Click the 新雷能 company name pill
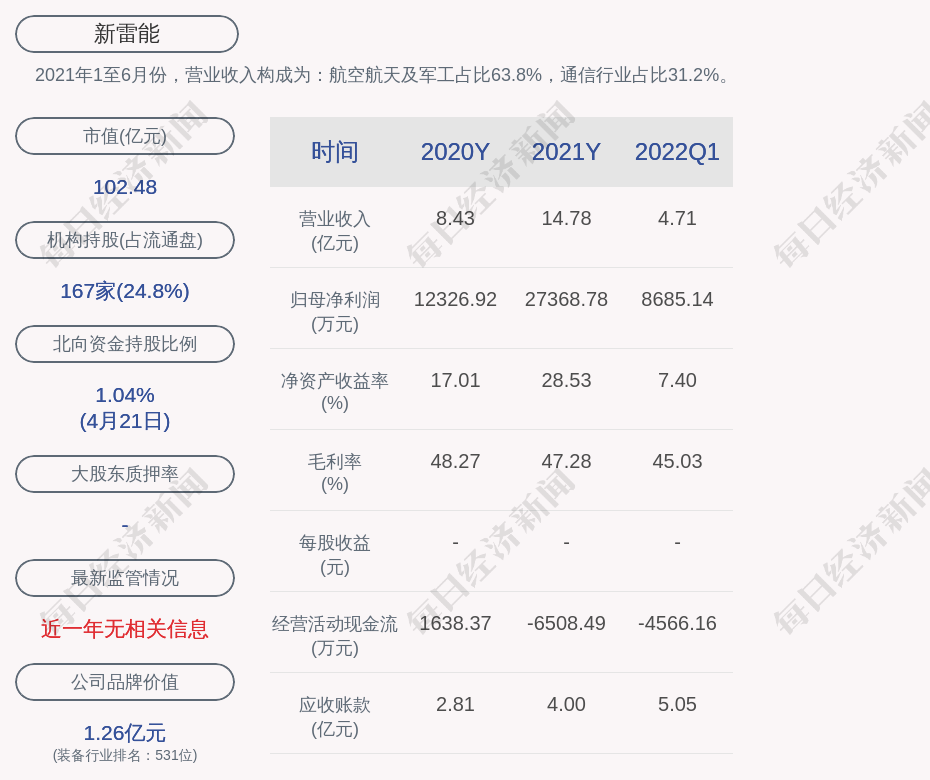Image resolution: width=930 pixels, height=780 pixels. [x=127, y=34]
